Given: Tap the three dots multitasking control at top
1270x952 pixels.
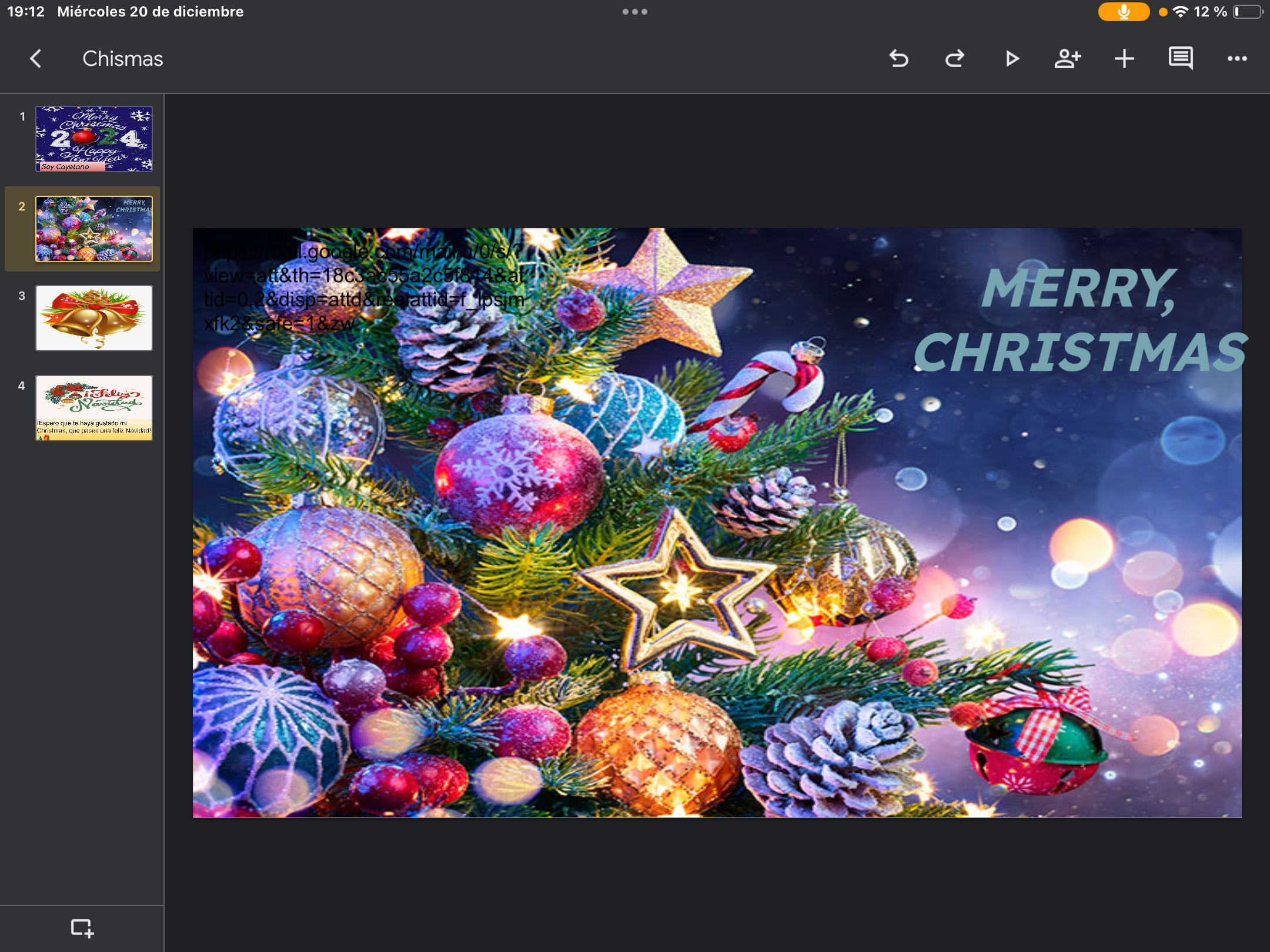Looking at the screenshot, I should pos(634,12).
